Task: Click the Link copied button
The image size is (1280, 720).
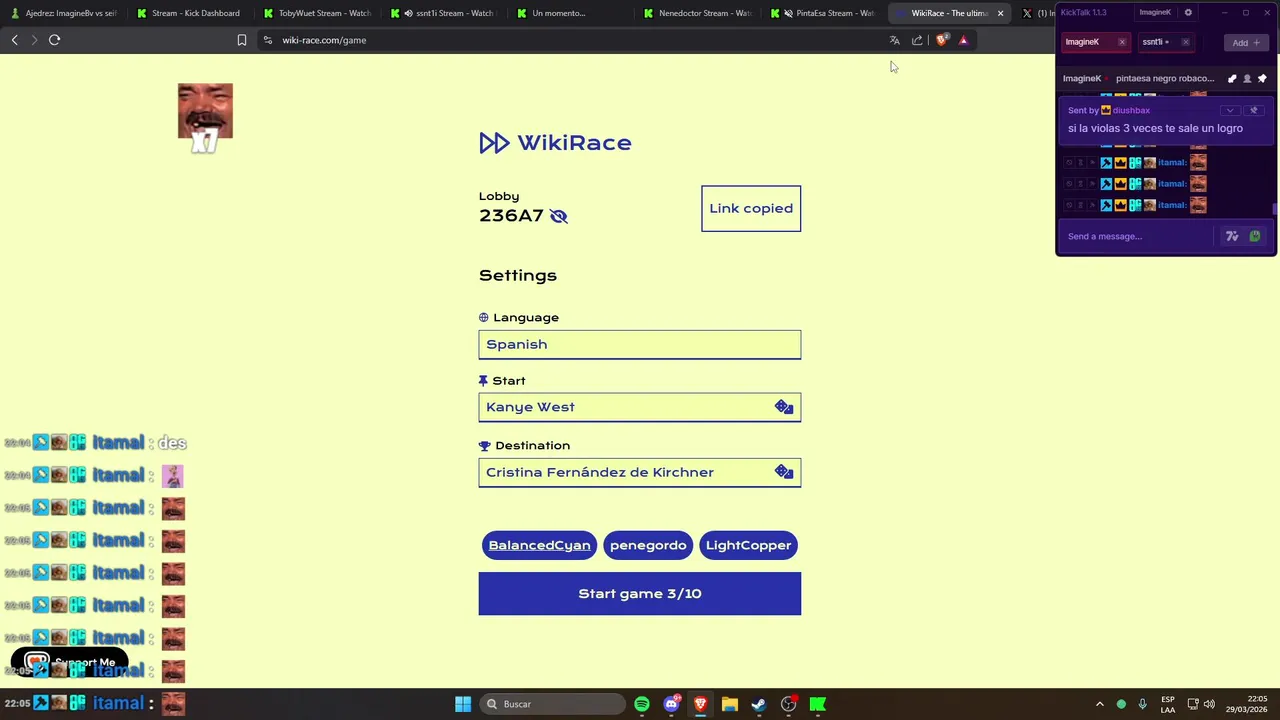Action: [751, 208]
